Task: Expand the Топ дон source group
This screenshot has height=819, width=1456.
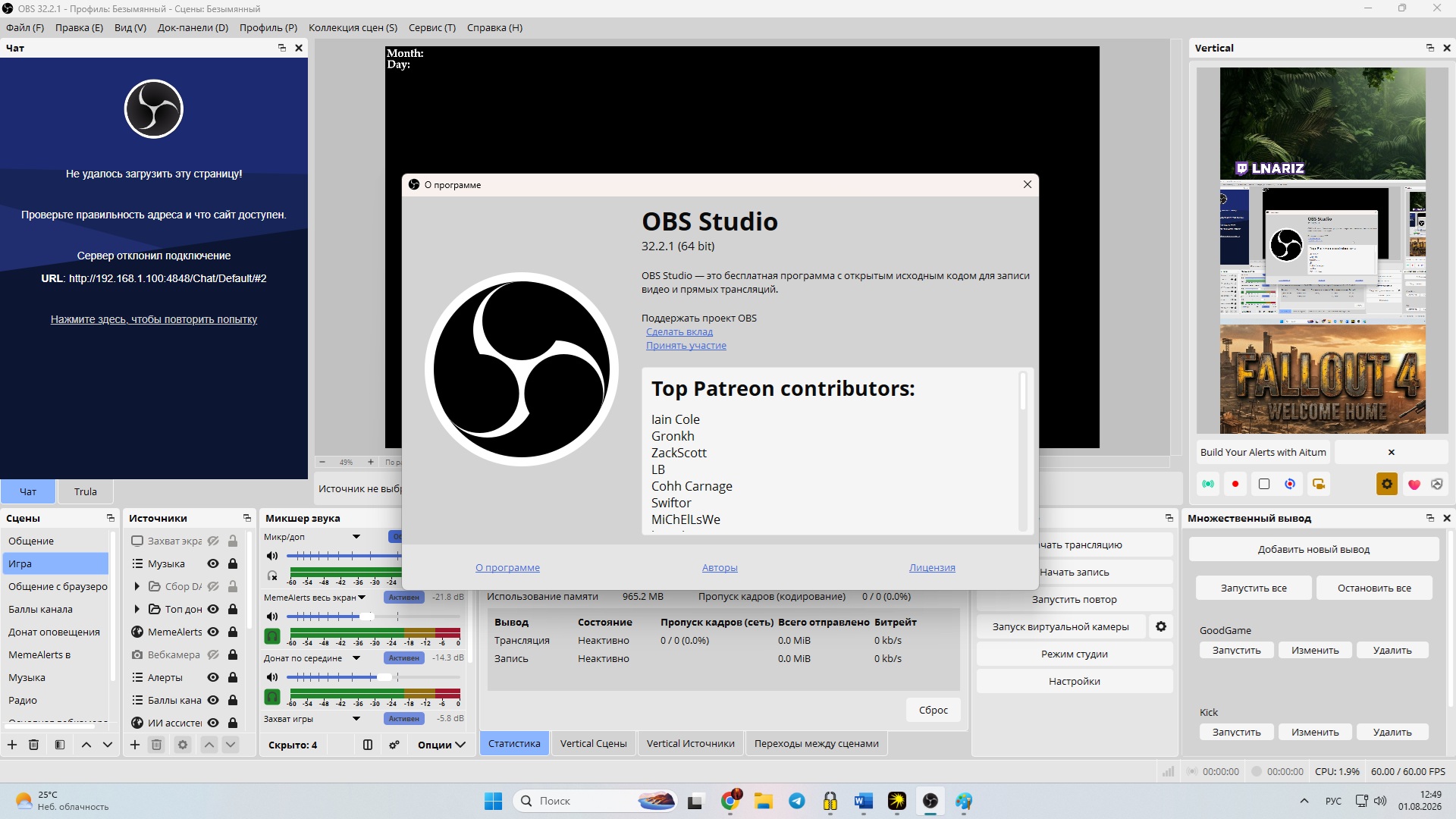Action: (136, 609)
